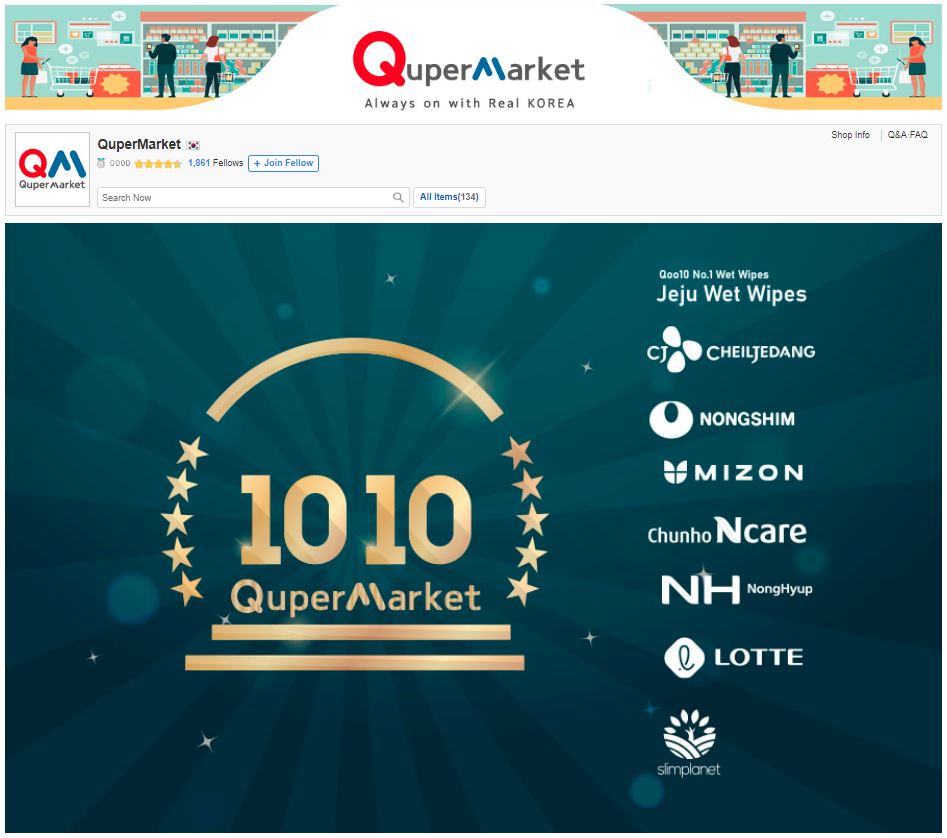The width and height of the screenshot is (947, 838).
Task: Click the shop grade medal icon
Action: [101, 163]
